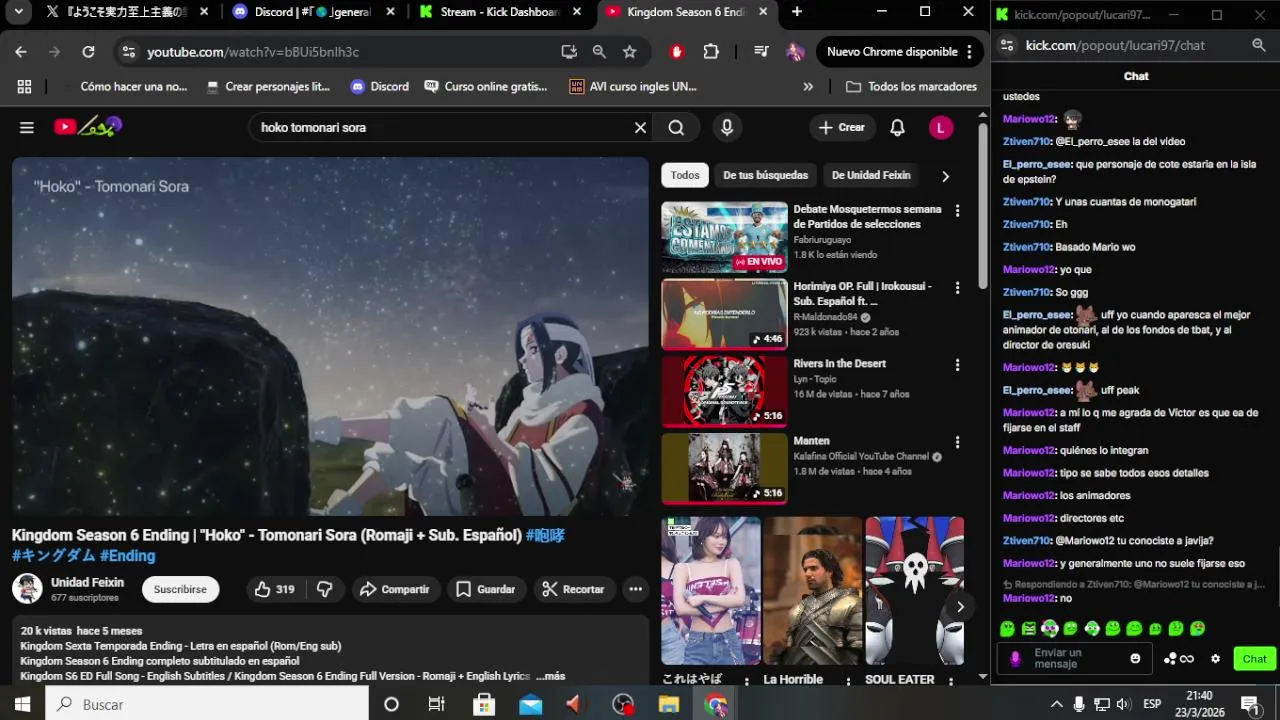Select the De Unidad Feixin filter chip
The image size is (1280, 720).
tap(871, 175)
